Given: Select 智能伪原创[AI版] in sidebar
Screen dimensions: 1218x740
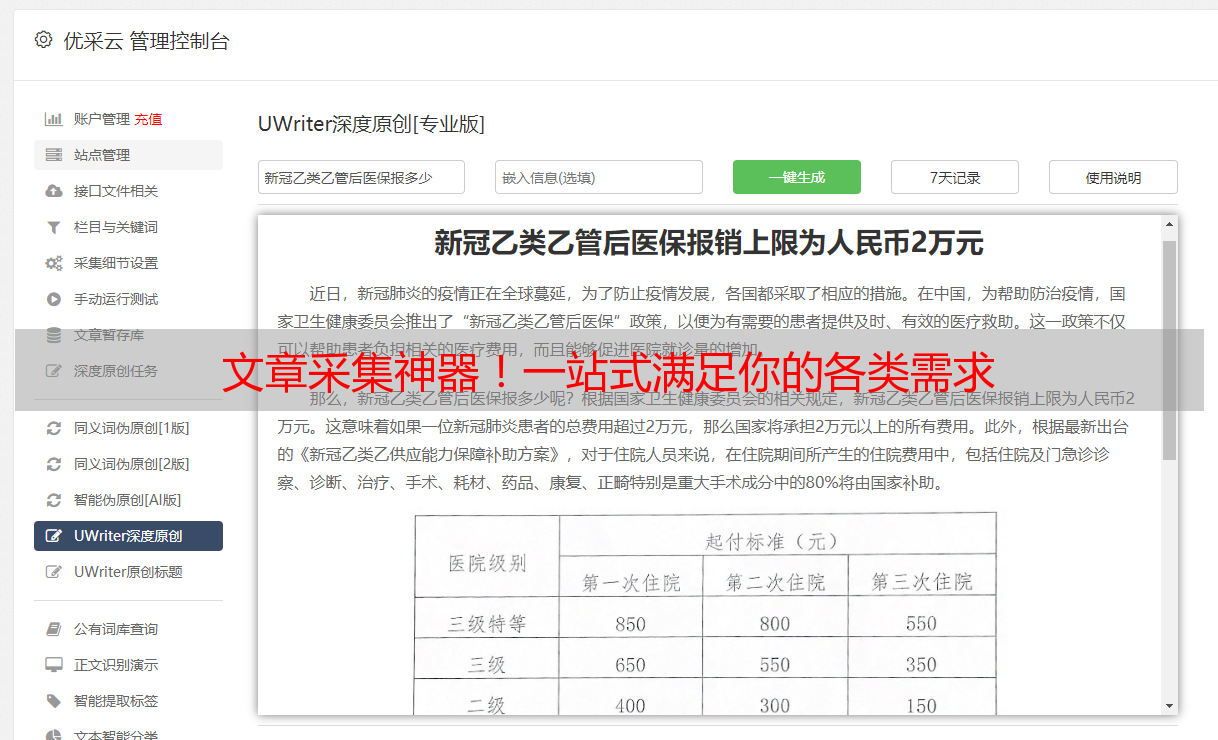Looking at the screenshot, I should [x=127, y=500].
